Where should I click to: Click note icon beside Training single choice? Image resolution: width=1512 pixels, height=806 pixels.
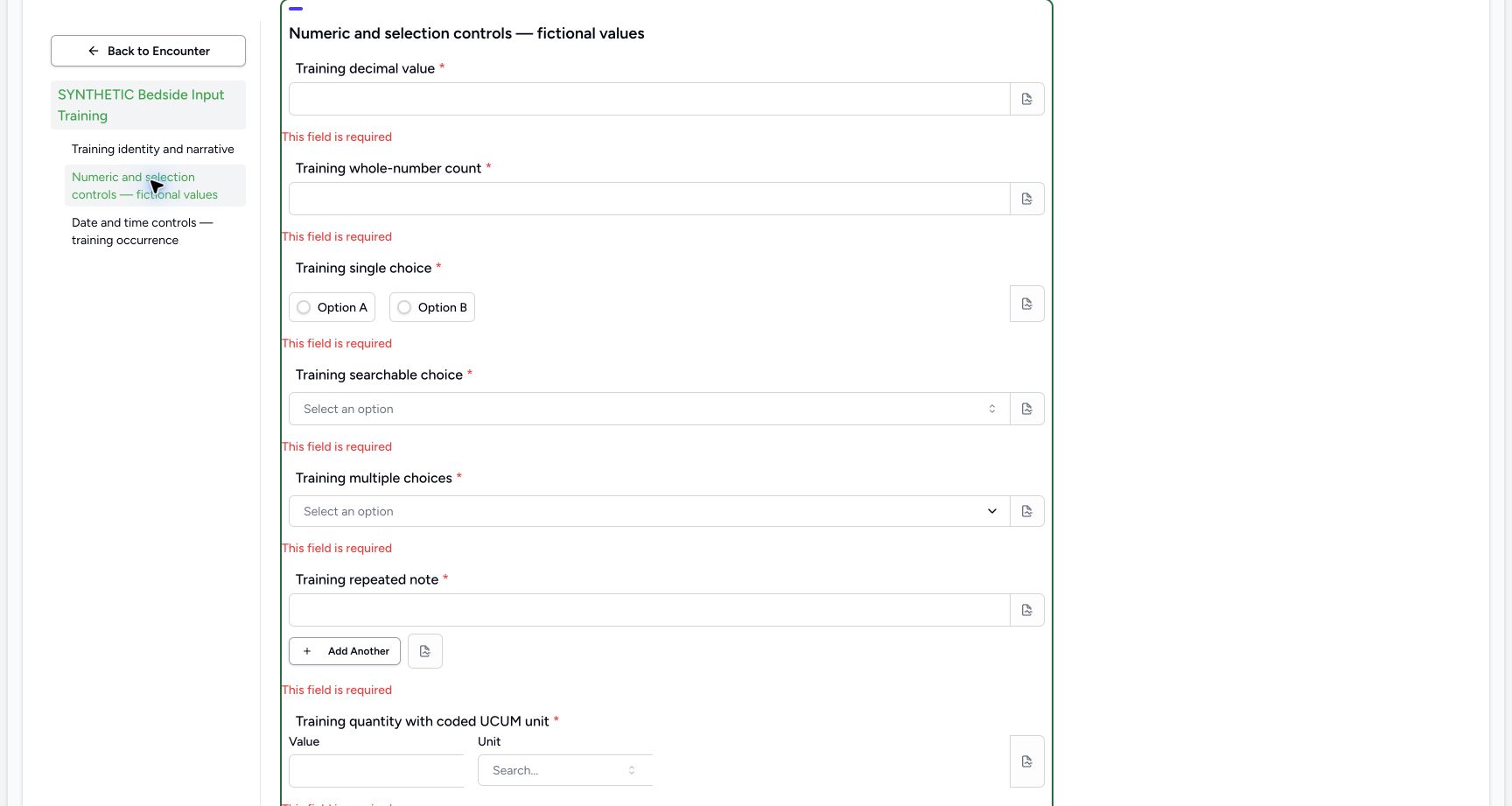point(1027,304)
